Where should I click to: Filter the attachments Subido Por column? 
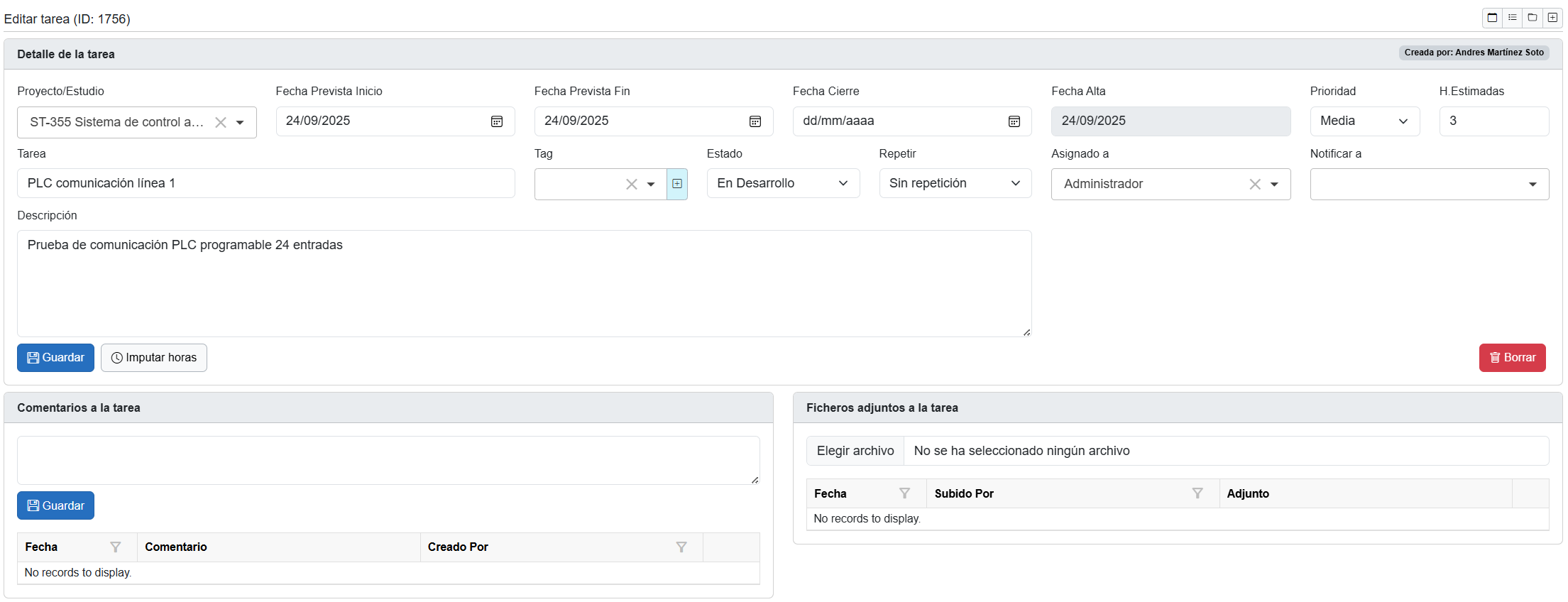click(x=1197, y=493)
